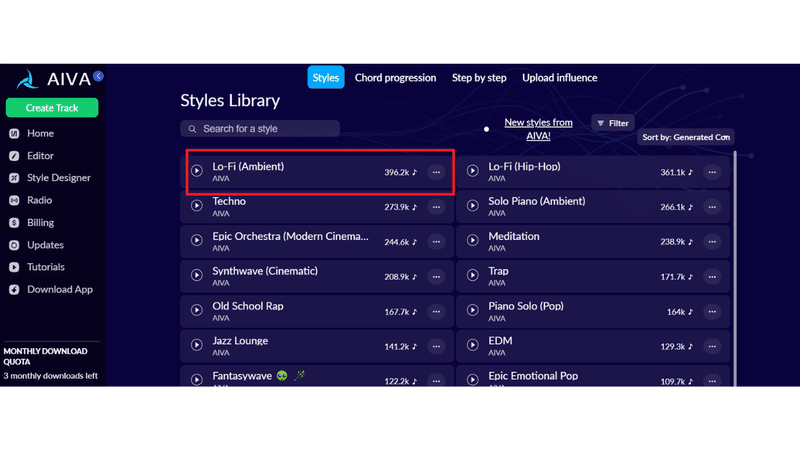800x450 pixels.
Task: Click the styles list vertical scrollbar
Action: 735,268
